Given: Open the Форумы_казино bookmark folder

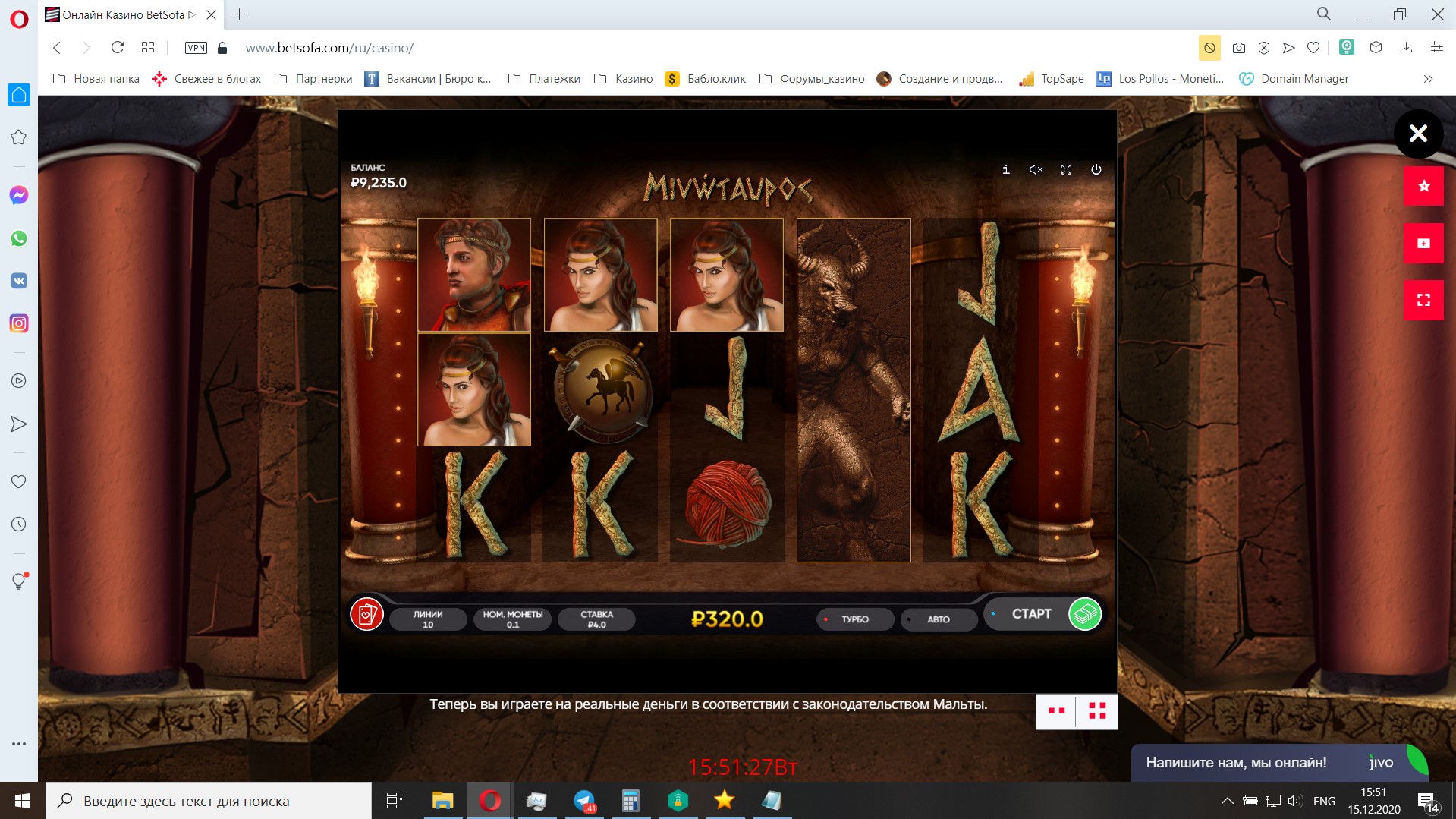Looking at the screenshot, I should click(813, 79).
